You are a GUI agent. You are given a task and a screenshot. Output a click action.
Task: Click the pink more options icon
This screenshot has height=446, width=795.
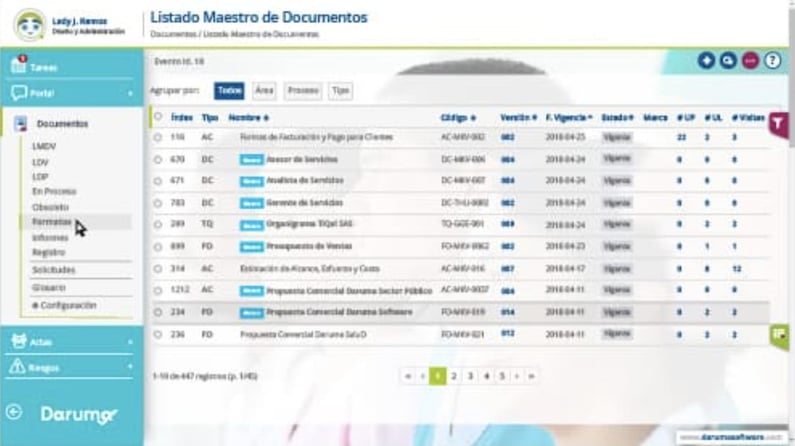click(x=750, y=61)
